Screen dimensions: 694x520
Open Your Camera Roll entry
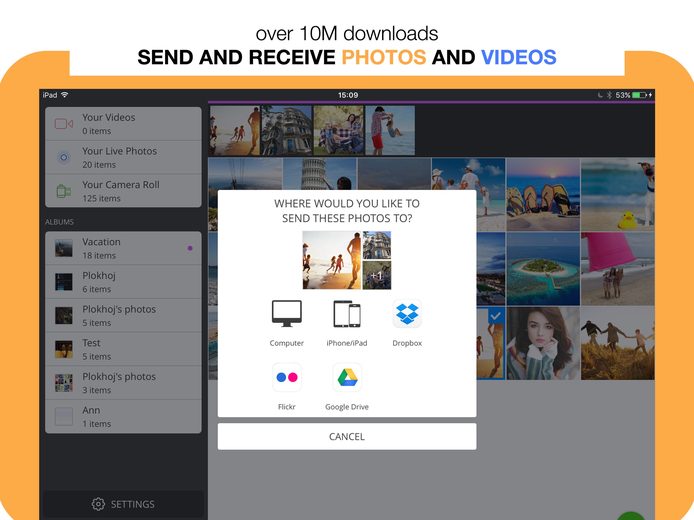(123, 191)
